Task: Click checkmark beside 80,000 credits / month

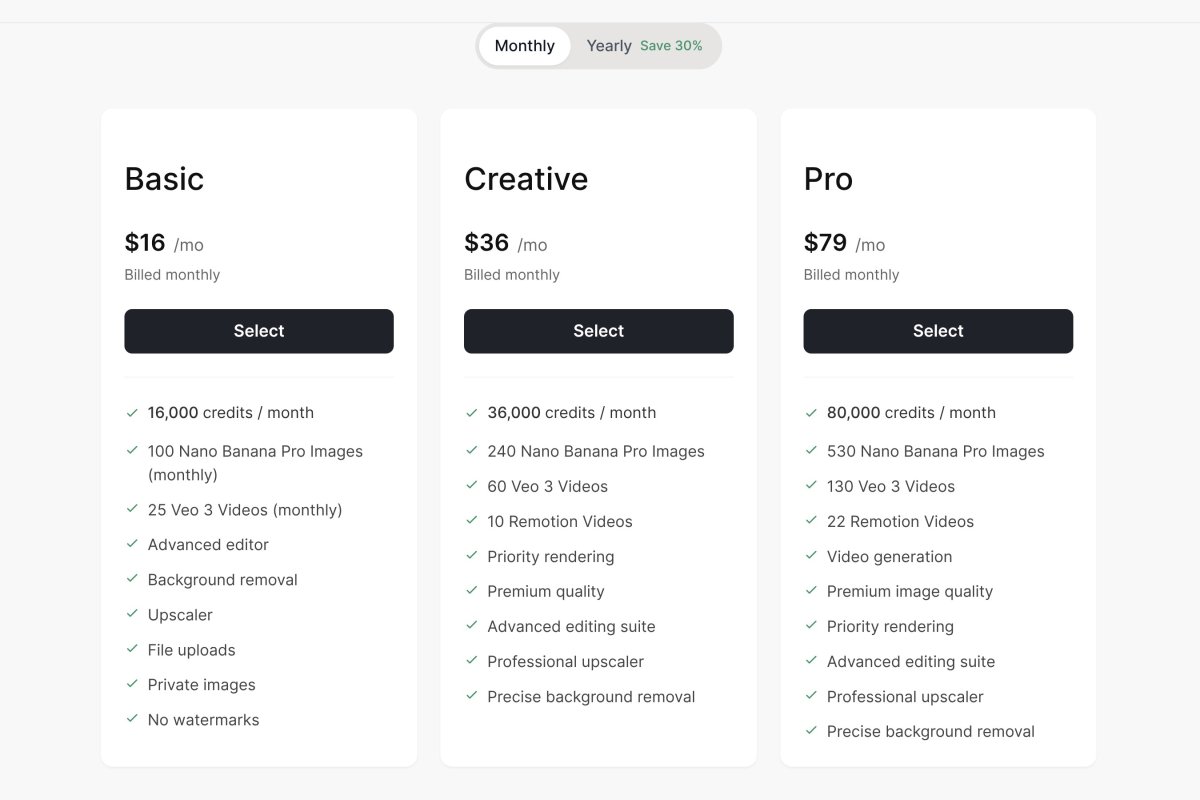Action: click(812, 412)
